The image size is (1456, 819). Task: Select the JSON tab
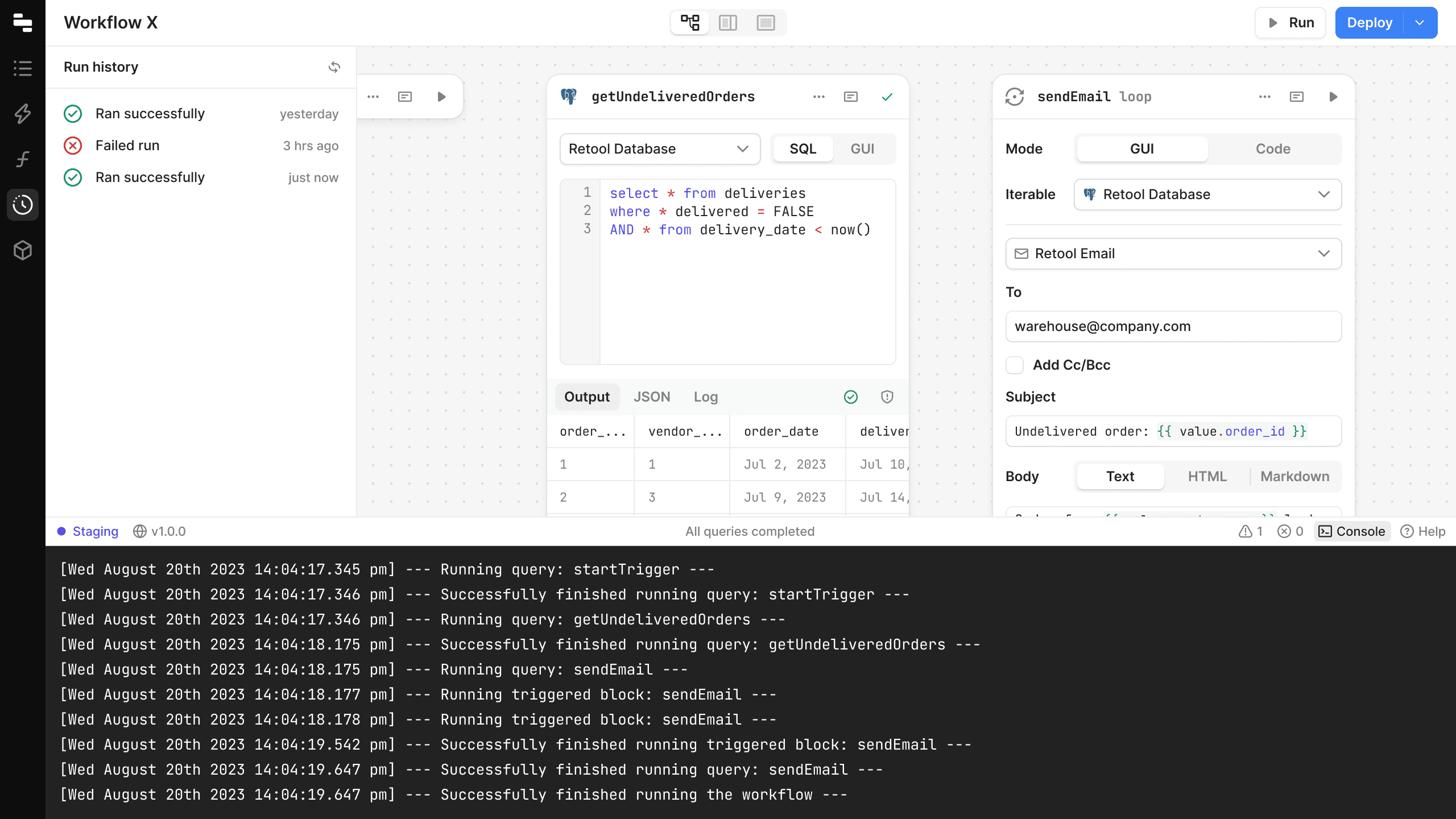pos(652,397)
